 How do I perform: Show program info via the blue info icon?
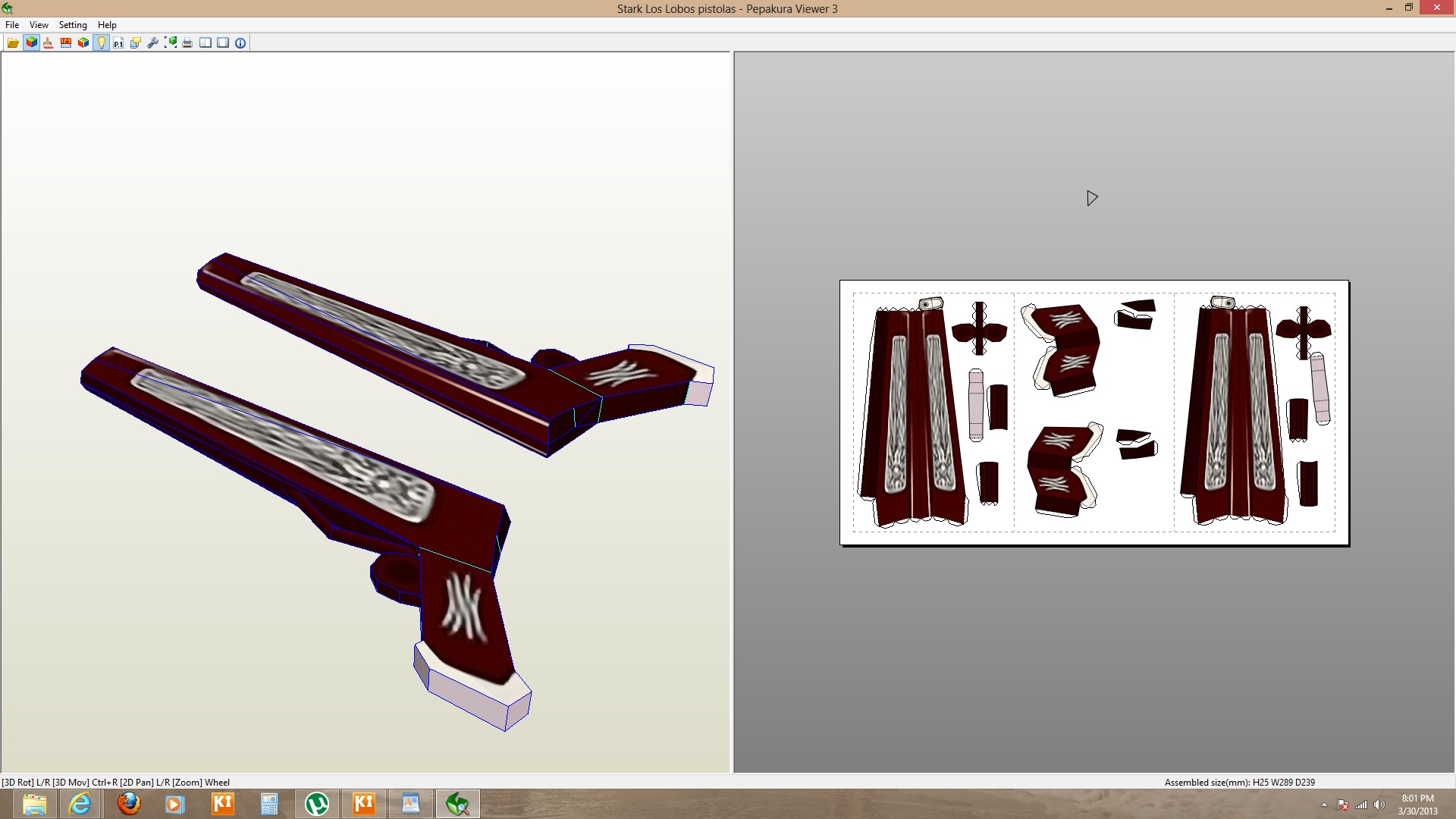(x=240, y=43)
